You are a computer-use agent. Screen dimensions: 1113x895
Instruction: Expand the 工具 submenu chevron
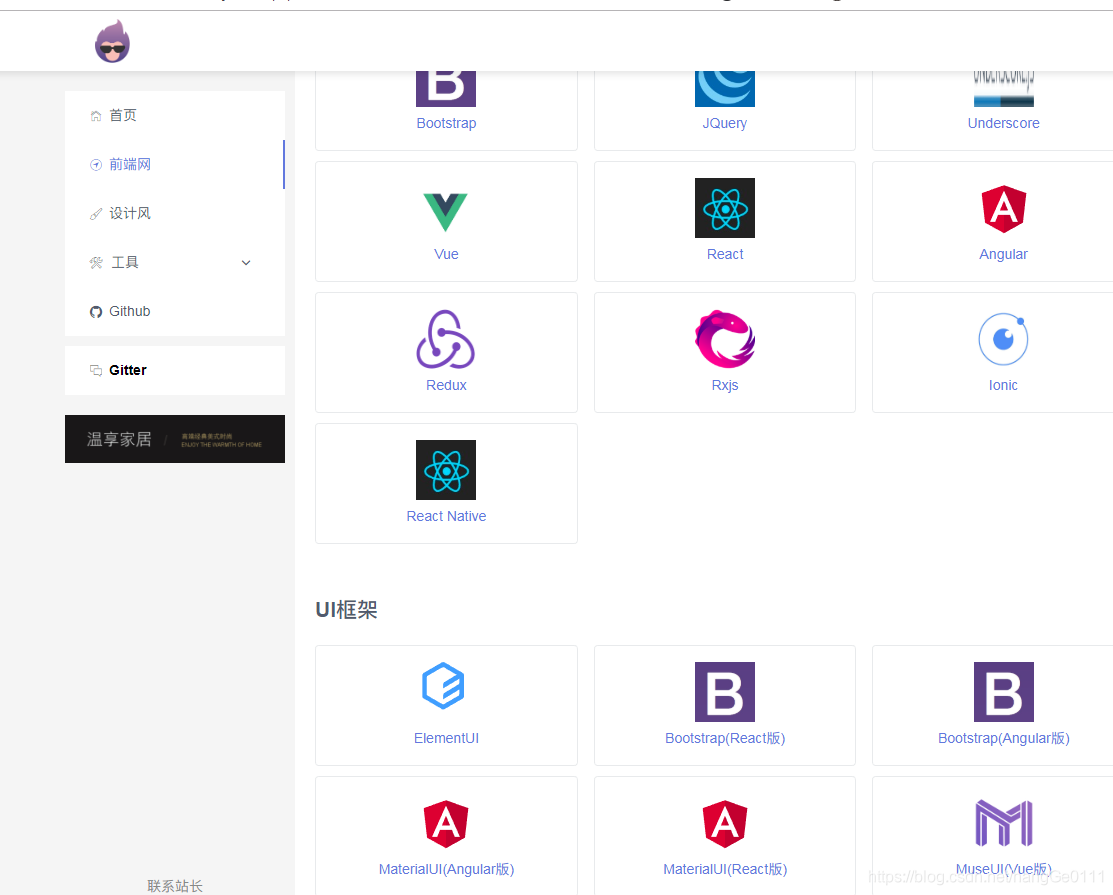[x=246, y=263]
